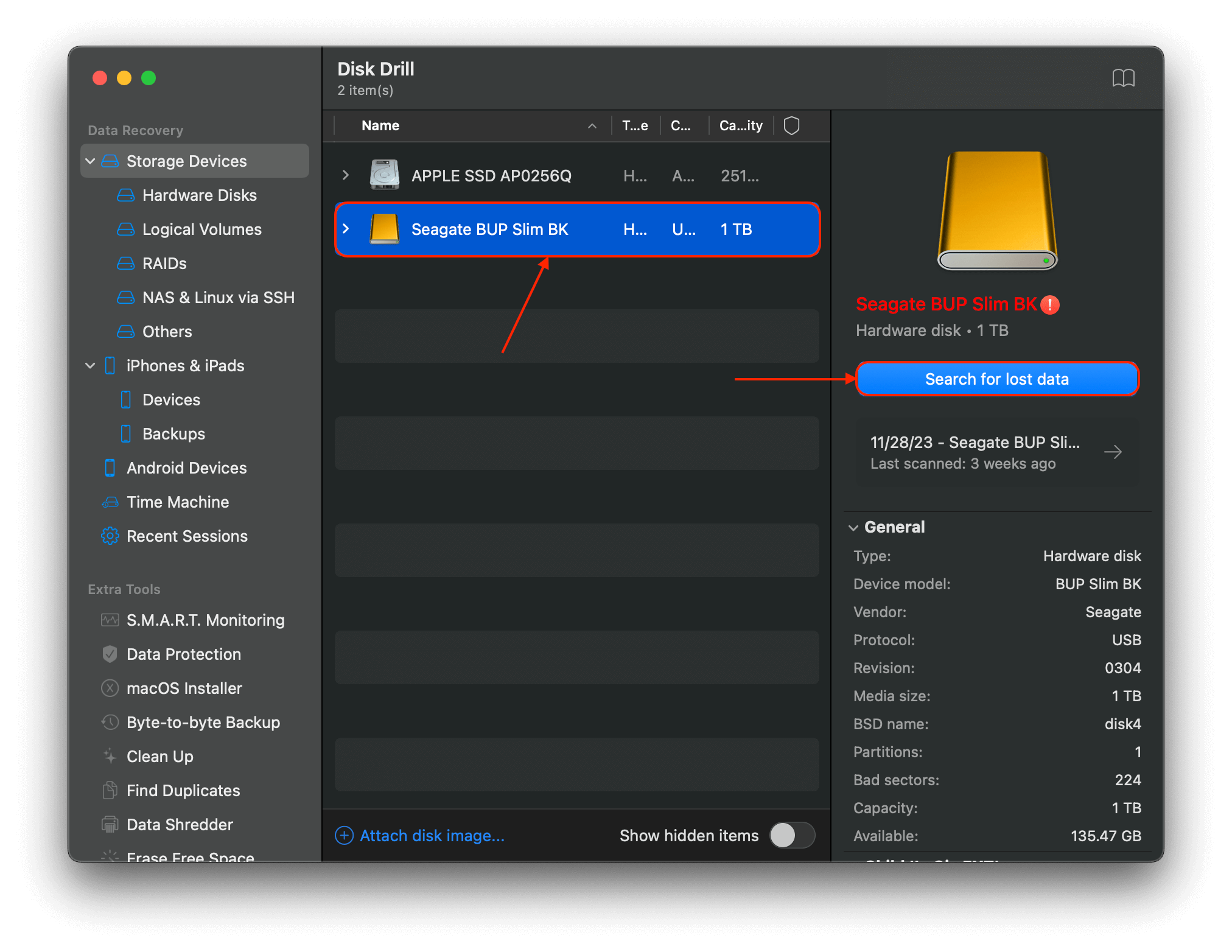Toggle the Show hidden items switch
1232x952 pixels.
[792, 835]
